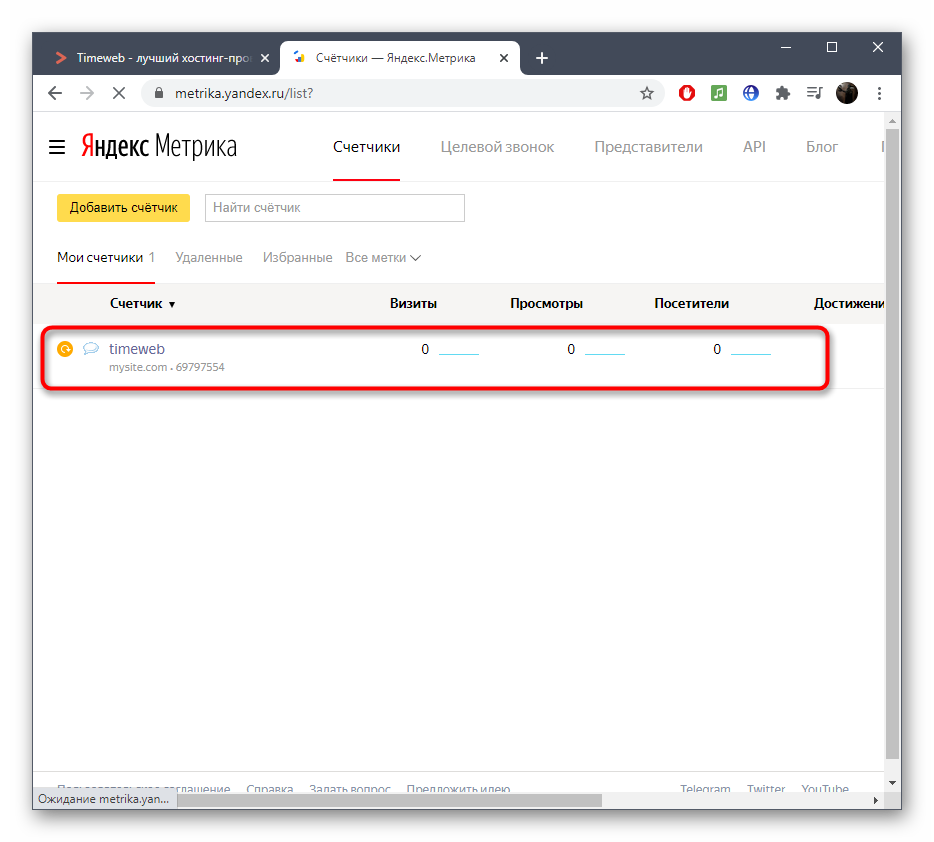934x842 pixels.
Task: Open the media control playlist icon
Action: coord(814,93)
